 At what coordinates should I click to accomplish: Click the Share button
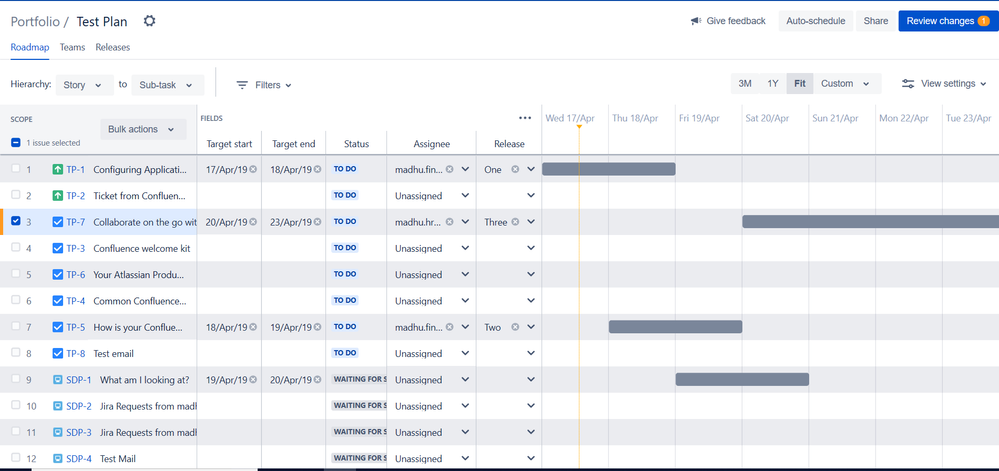coord(875,21)
